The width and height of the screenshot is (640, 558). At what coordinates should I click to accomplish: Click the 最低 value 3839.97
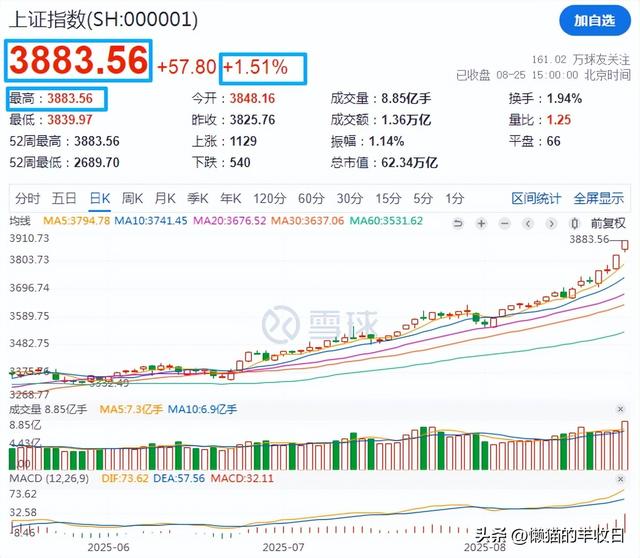[x=70, y=120]
